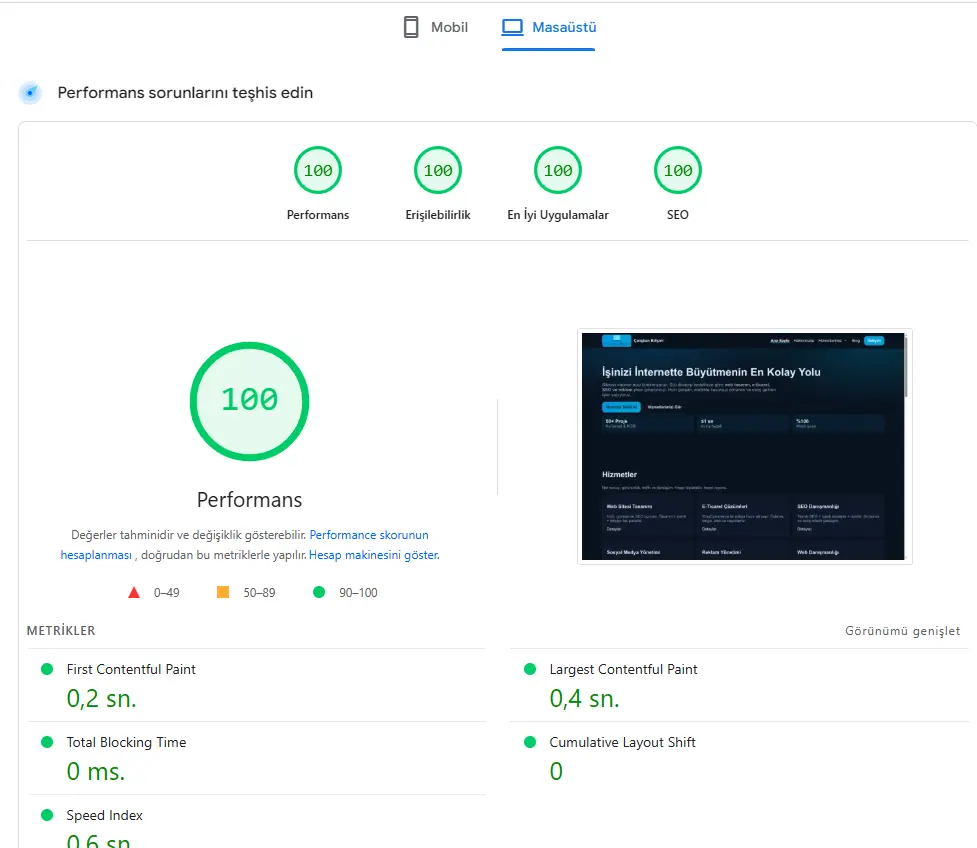Click the 0 ms. blocking time value
Viewport: 977px width, 848px height.
[96, 772]
